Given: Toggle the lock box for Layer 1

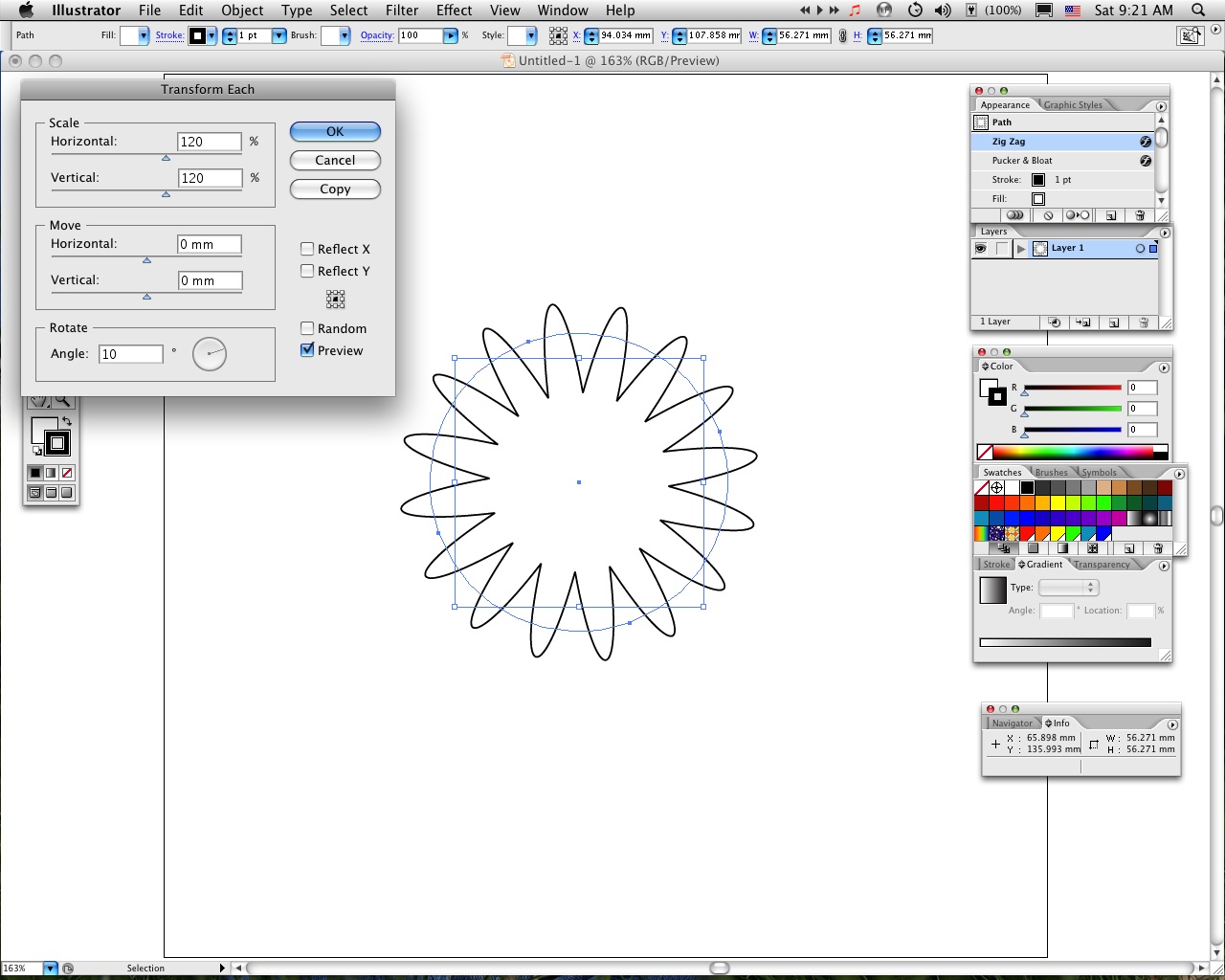Looking at the screenshot, I should pos(1002,249).
